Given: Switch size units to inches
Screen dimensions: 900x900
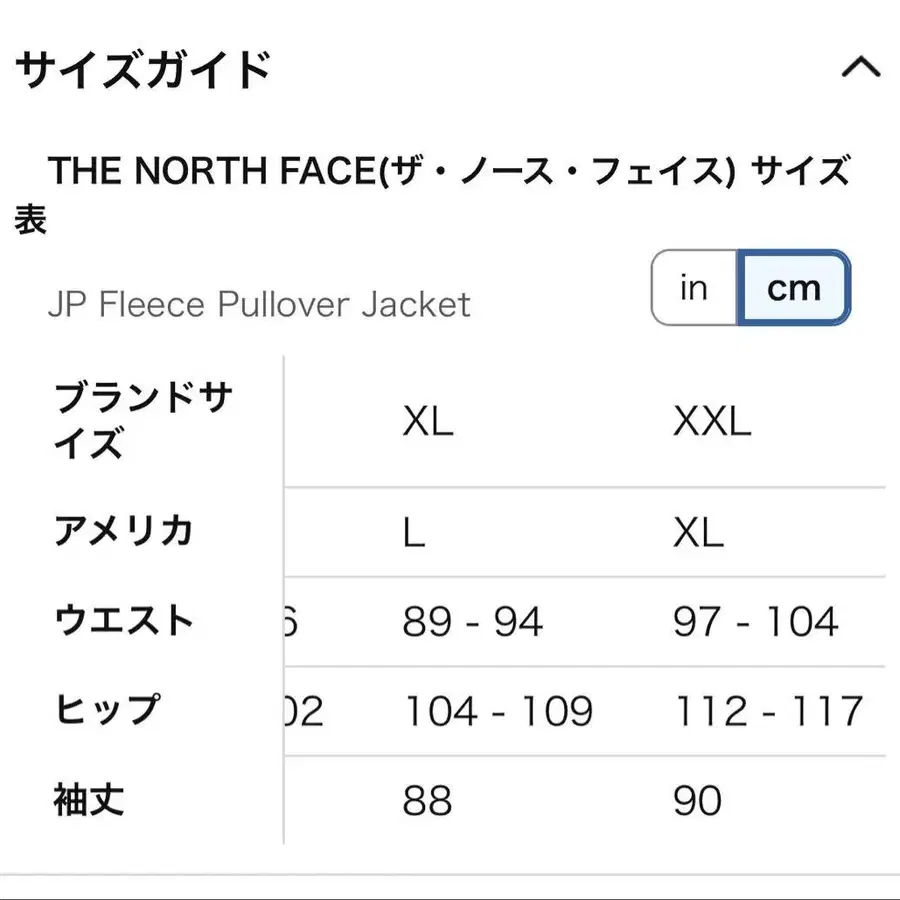Looking at the screenshot, I should coord(694,288).
